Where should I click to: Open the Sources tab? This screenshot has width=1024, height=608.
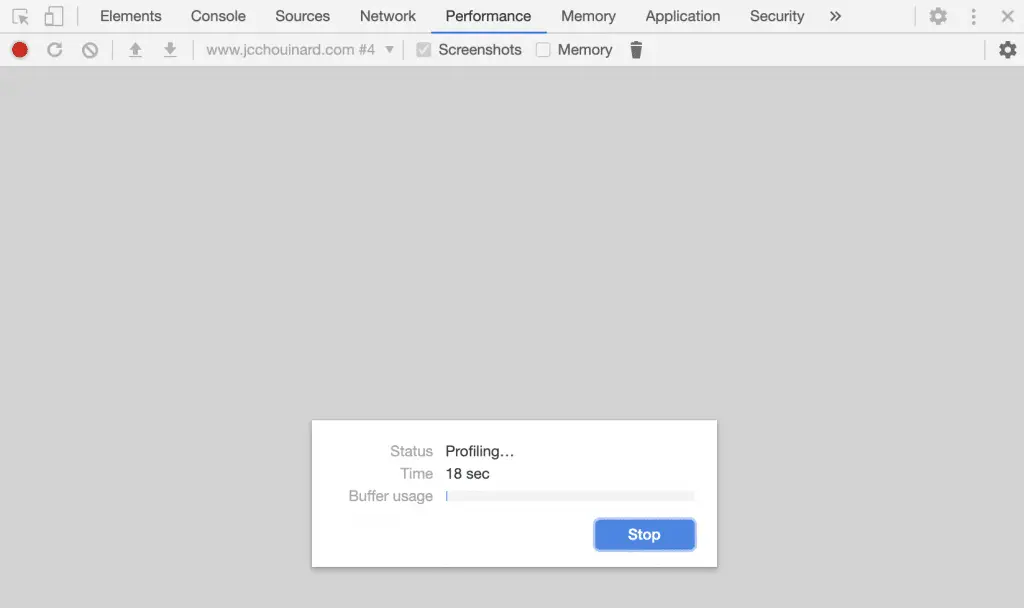point(302,16)
